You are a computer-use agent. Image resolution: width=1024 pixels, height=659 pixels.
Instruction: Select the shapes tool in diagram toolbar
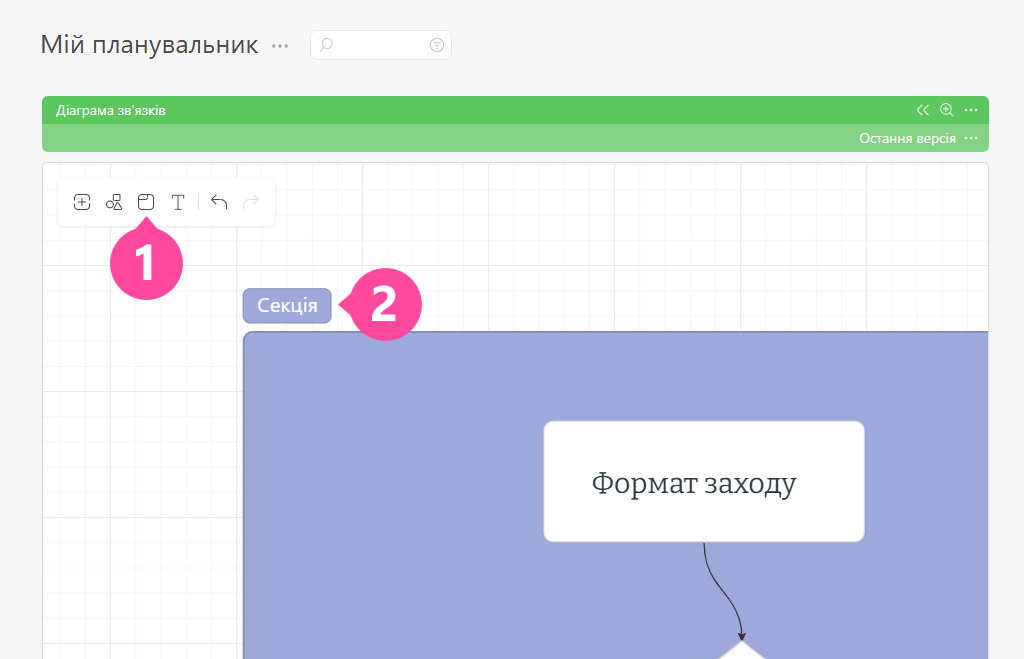point(114,202)
